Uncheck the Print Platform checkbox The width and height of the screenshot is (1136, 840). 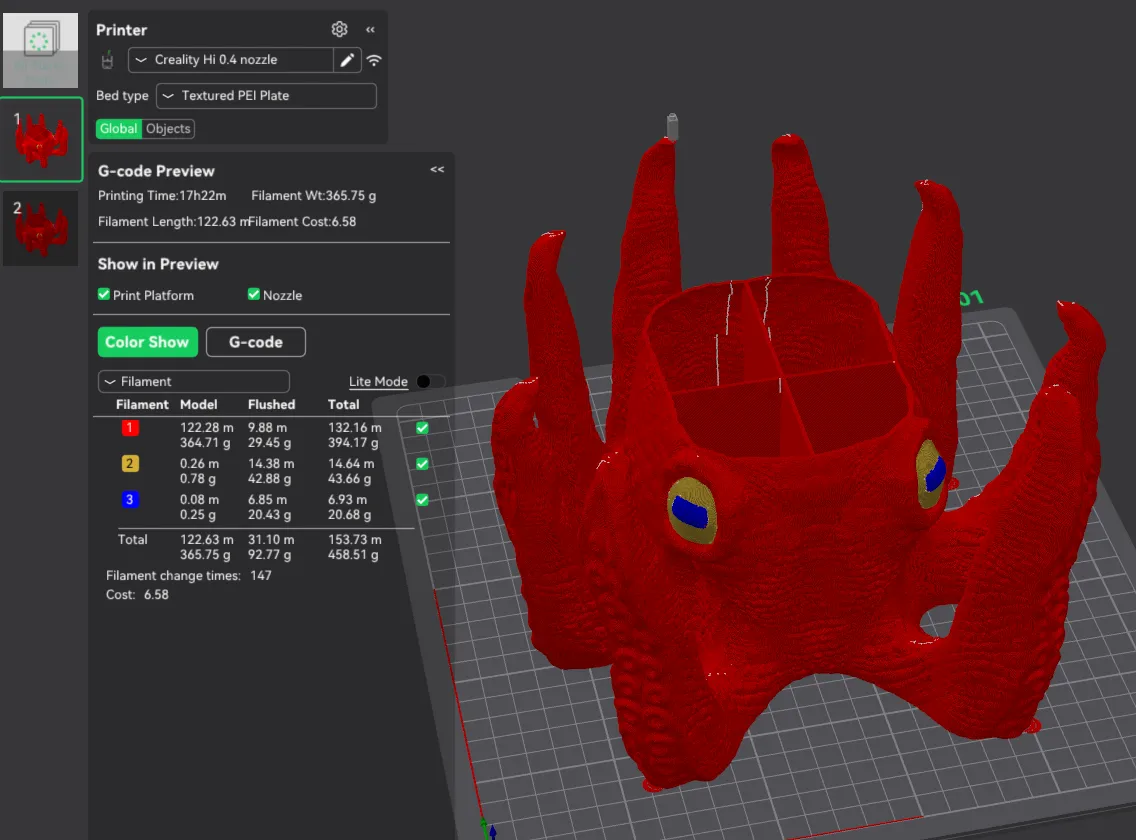(x=104, y=294)
